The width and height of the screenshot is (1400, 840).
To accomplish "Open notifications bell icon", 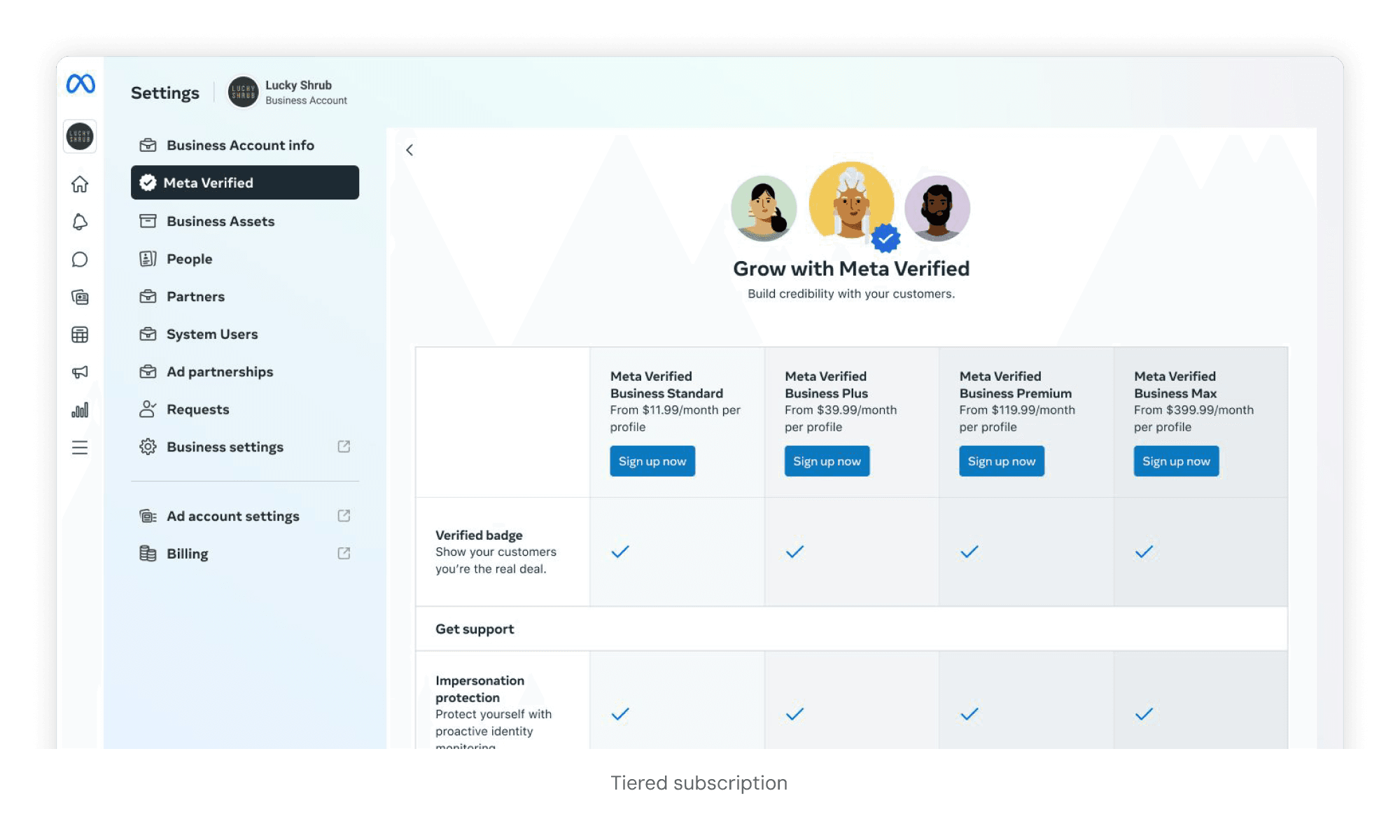I will 80,222.
